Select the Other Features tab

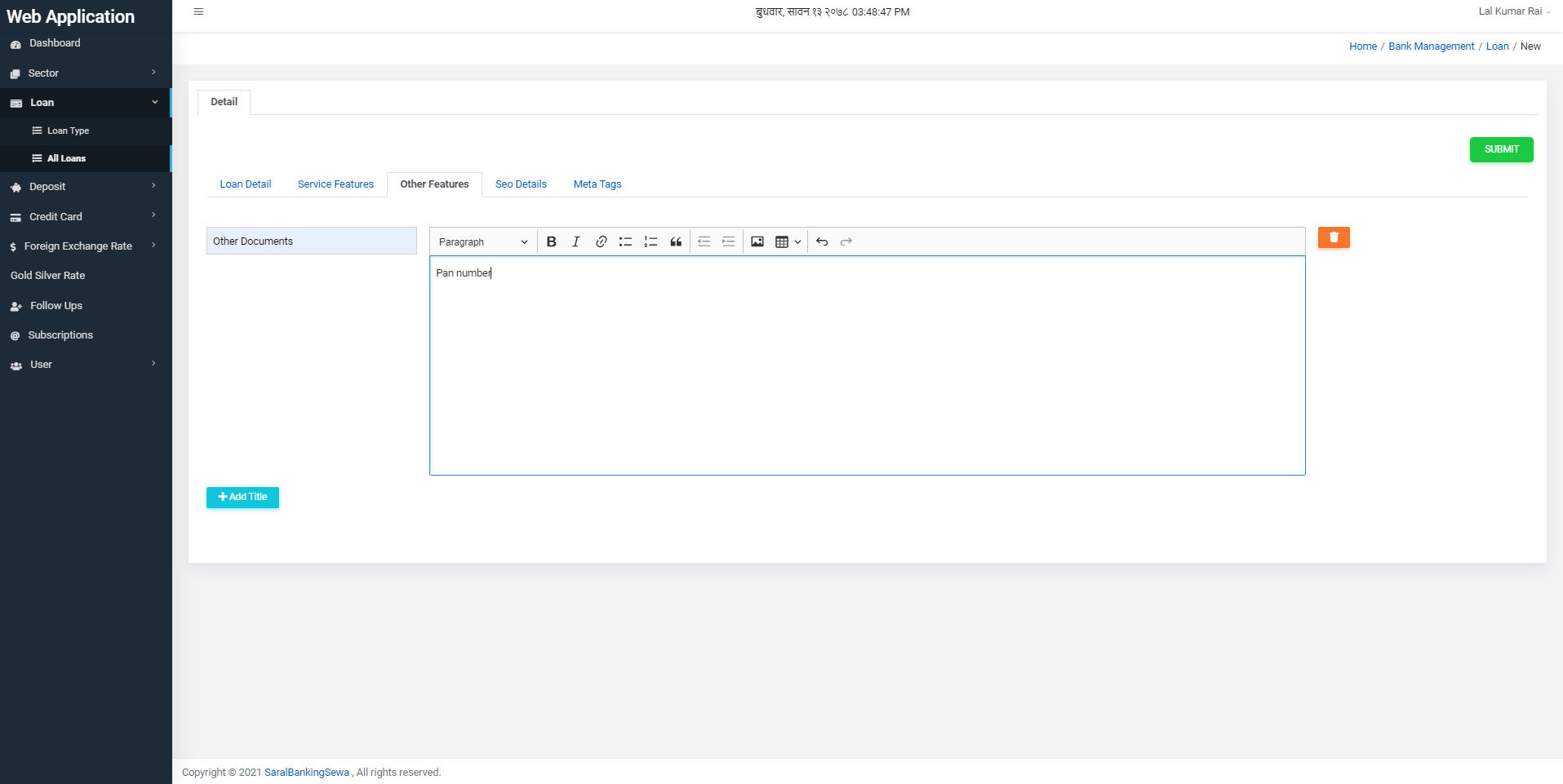pyautogui.click(x=434, y=184)
